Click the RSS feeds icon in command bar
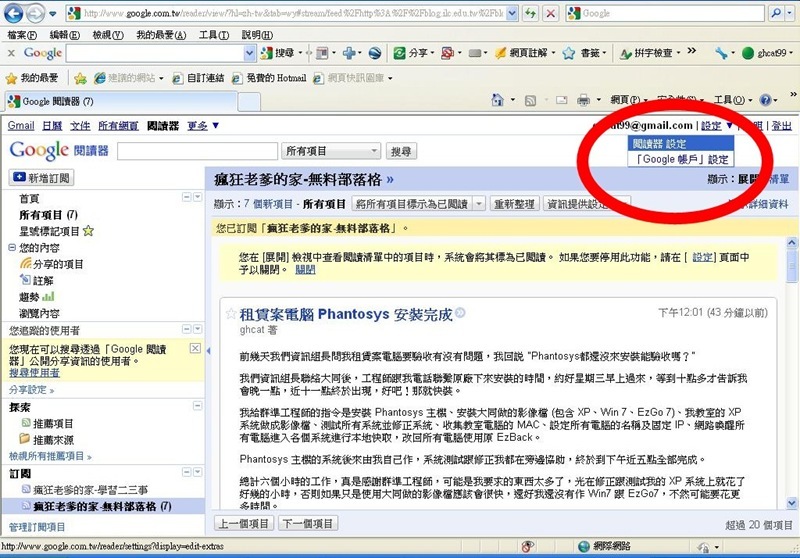 coord(531,100)
